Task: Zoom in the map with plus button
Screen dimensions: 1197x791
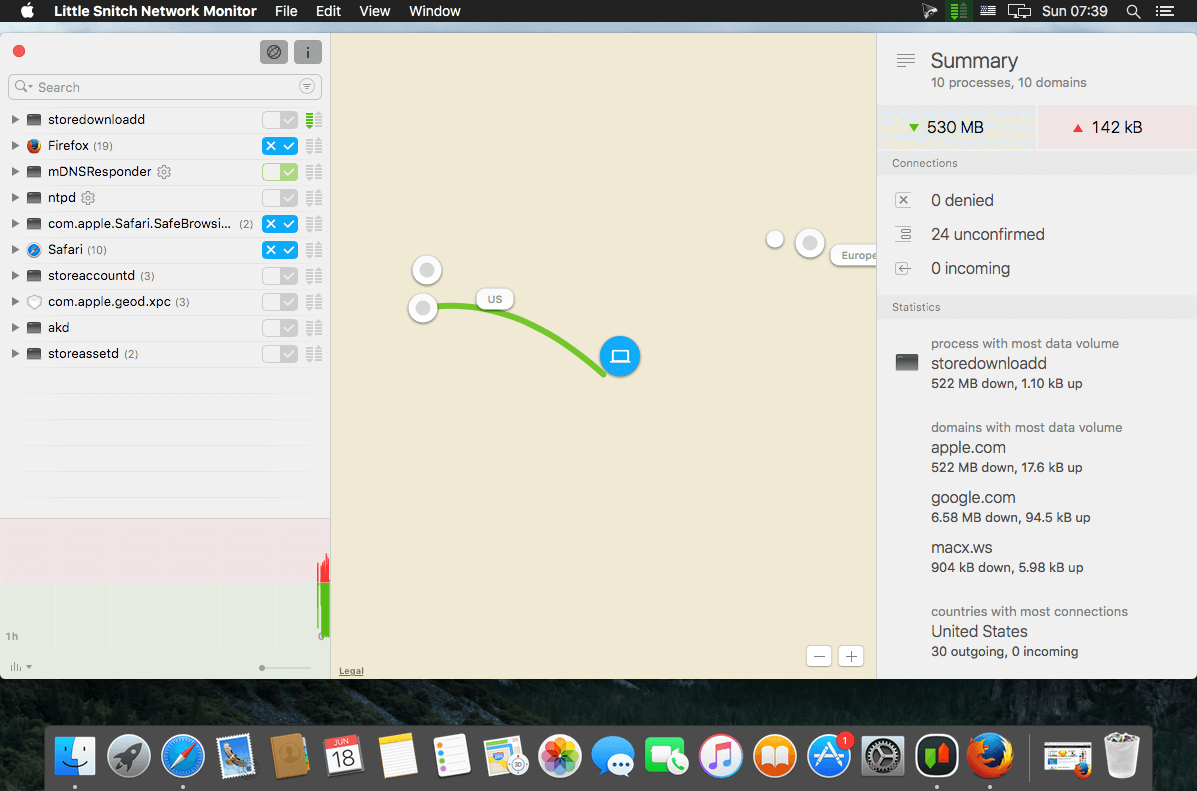Action: pos(851,656)
